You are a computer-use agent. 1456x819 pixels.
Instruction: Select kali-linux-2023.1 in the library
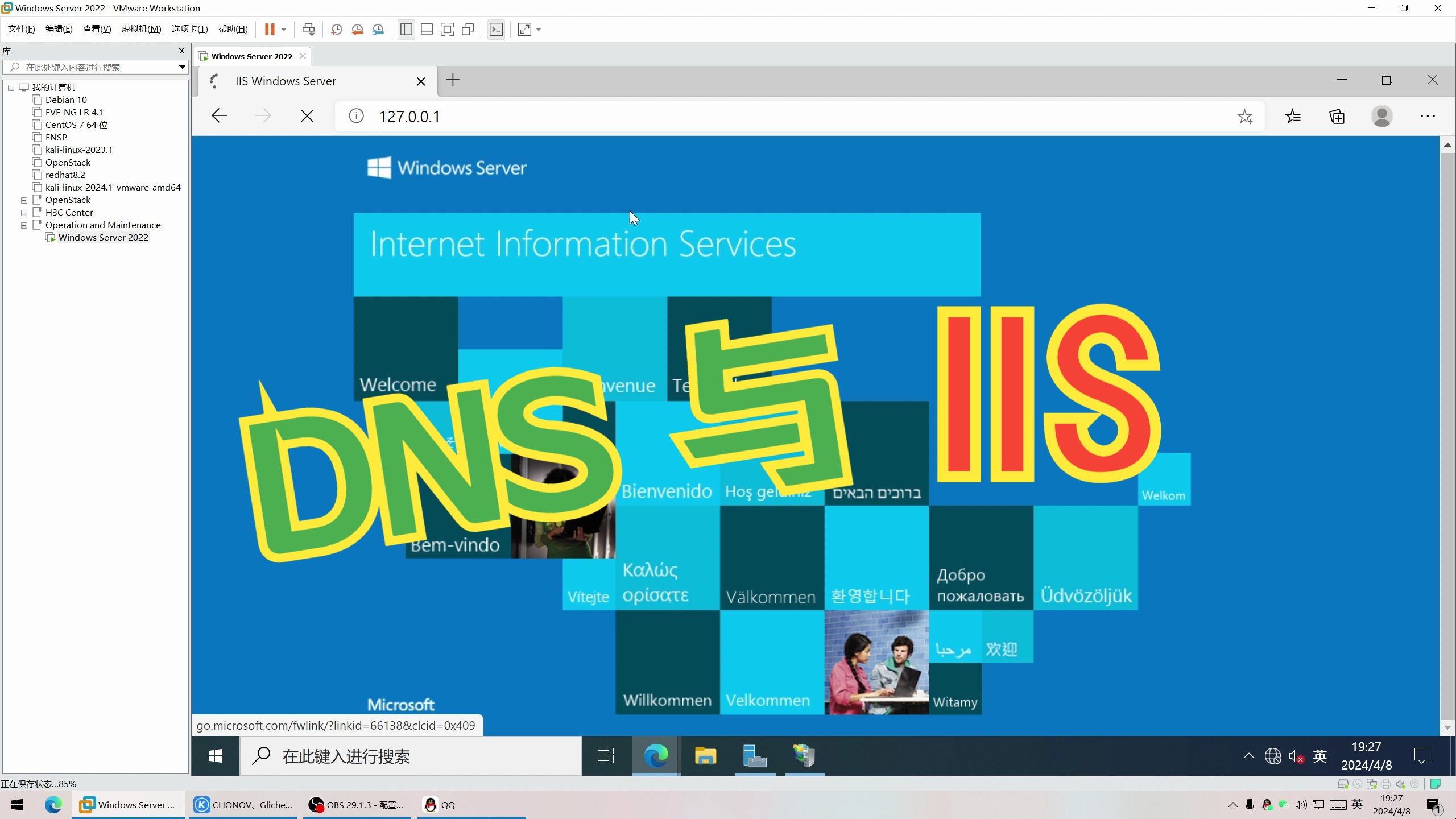79,150
